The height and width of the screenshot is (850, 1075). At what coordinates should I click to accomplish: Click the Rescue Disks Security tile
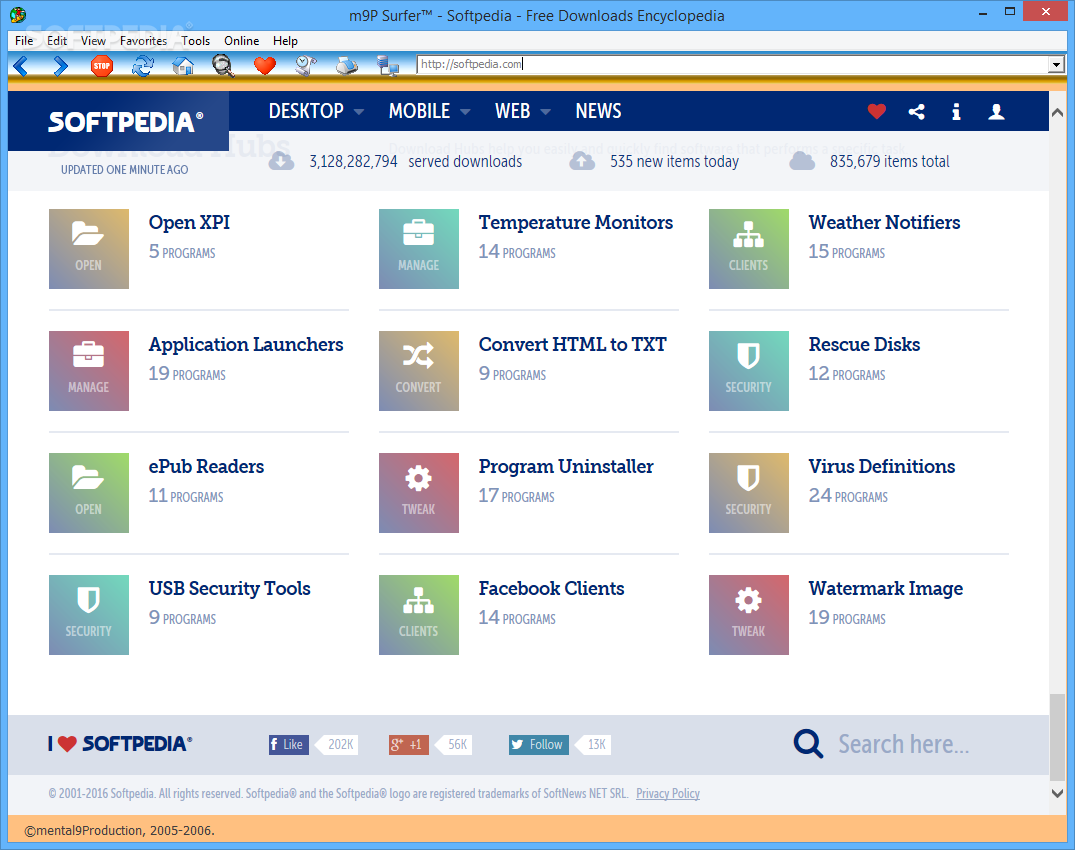[x=749, y=371]
